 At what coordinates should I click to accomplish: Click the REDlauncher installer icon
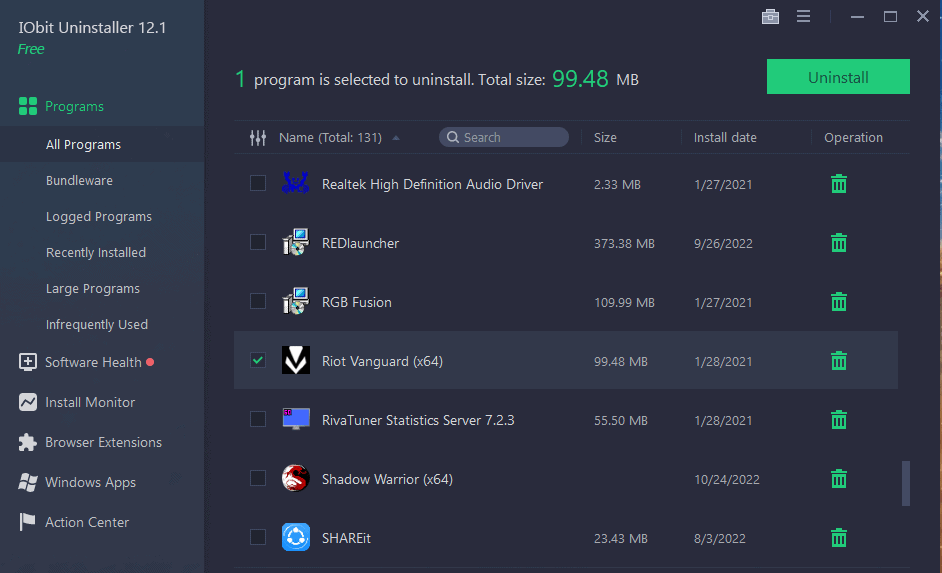point(296,242)
